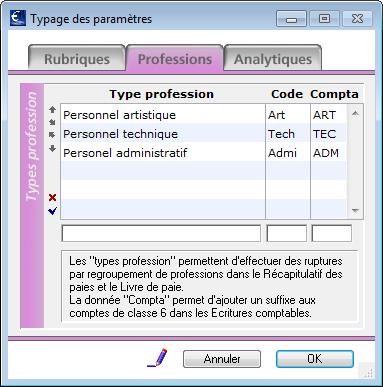The width and height of the screenshot is (383, 387).
Task: Click the blue checkmark validate icon
Action: click(x=53, y=211)
